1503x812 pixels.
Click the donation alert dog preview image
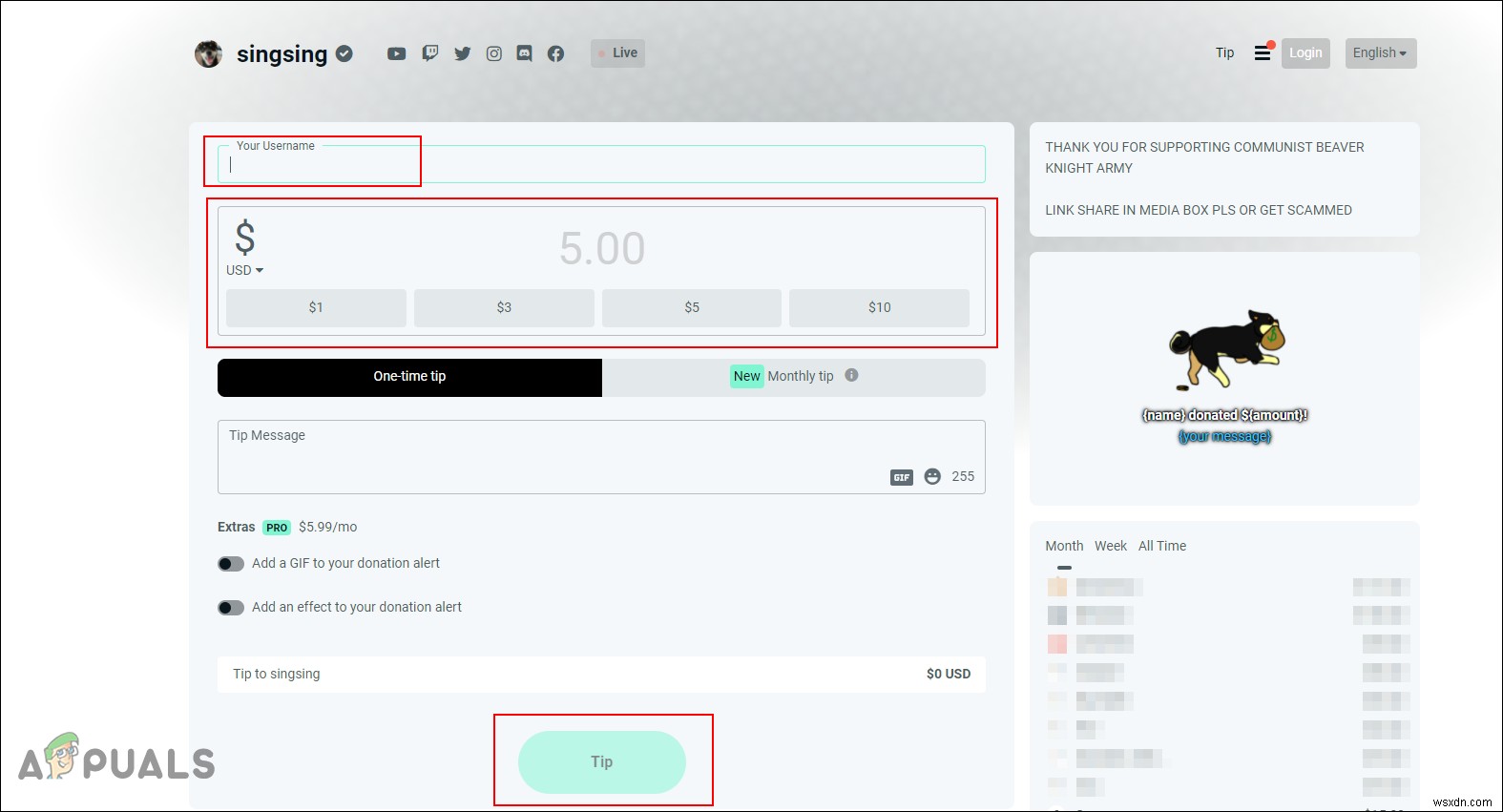[1227, 348]
